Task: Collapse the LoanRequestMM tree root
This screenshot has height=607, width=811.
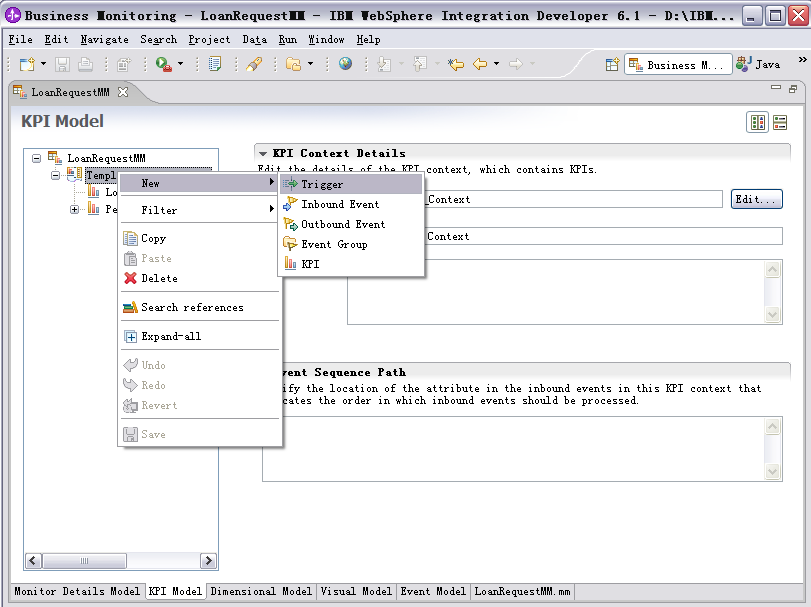Action: (x=36, y=158)
